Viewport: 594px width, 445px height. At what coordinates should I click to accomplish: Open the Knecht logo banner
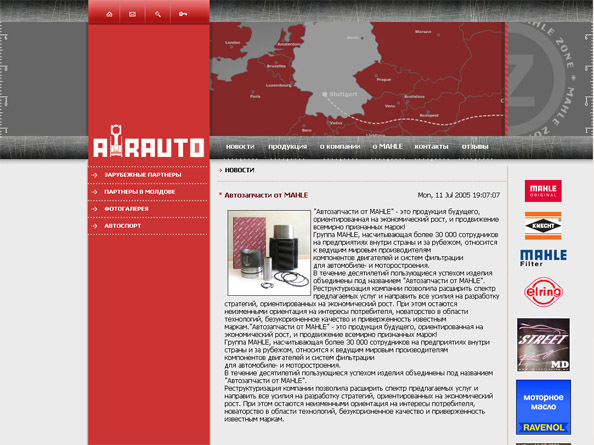coord(543,226)
